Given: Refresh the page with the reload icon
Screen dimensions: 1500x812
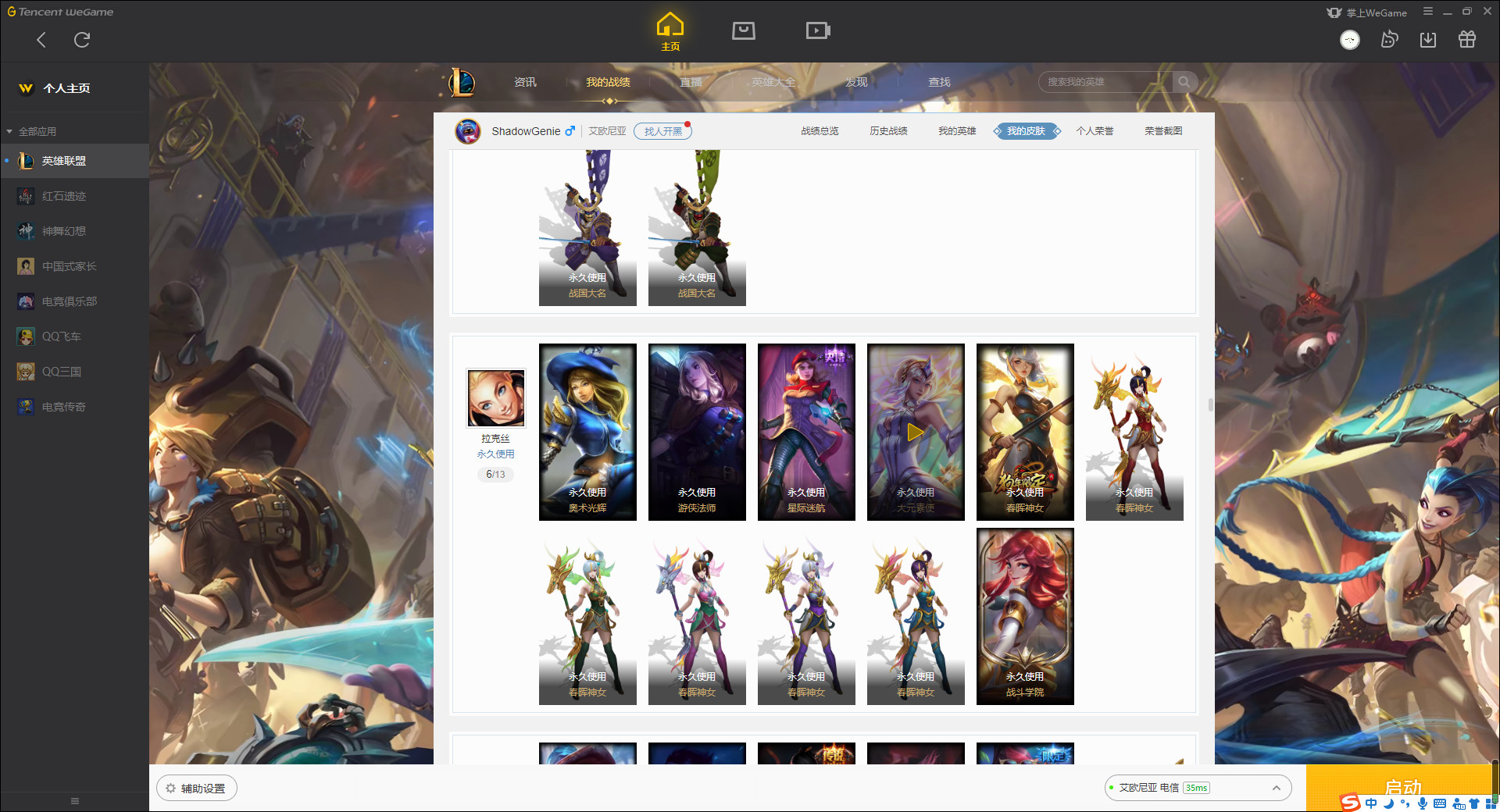Looking at the screenshot, I should click(82, 40).
